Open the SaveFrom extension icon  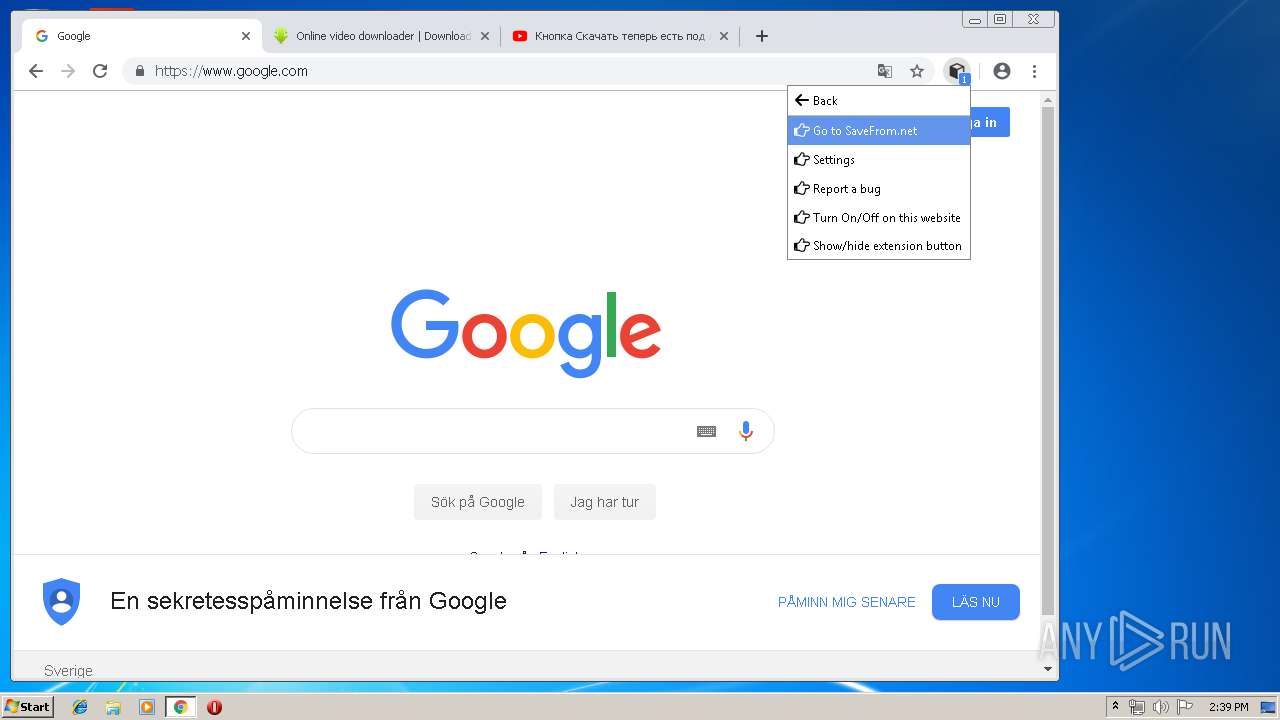957,71
